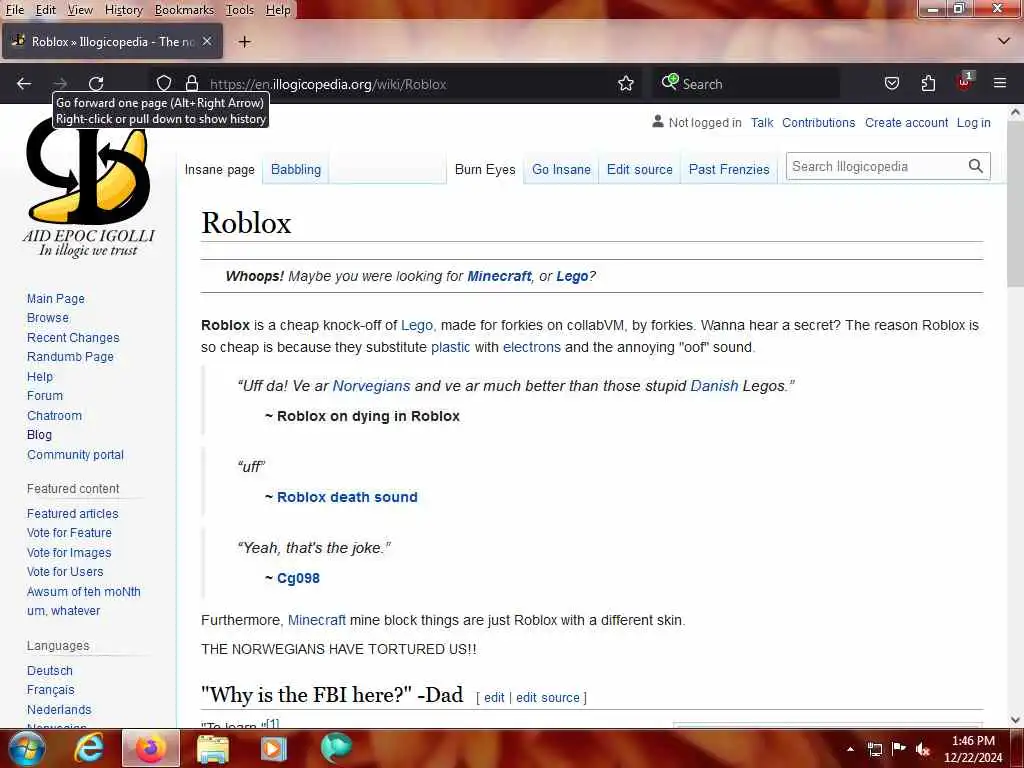Open the network tray icon
Screen dimensions: 1024x768
(x=874, y=749)
